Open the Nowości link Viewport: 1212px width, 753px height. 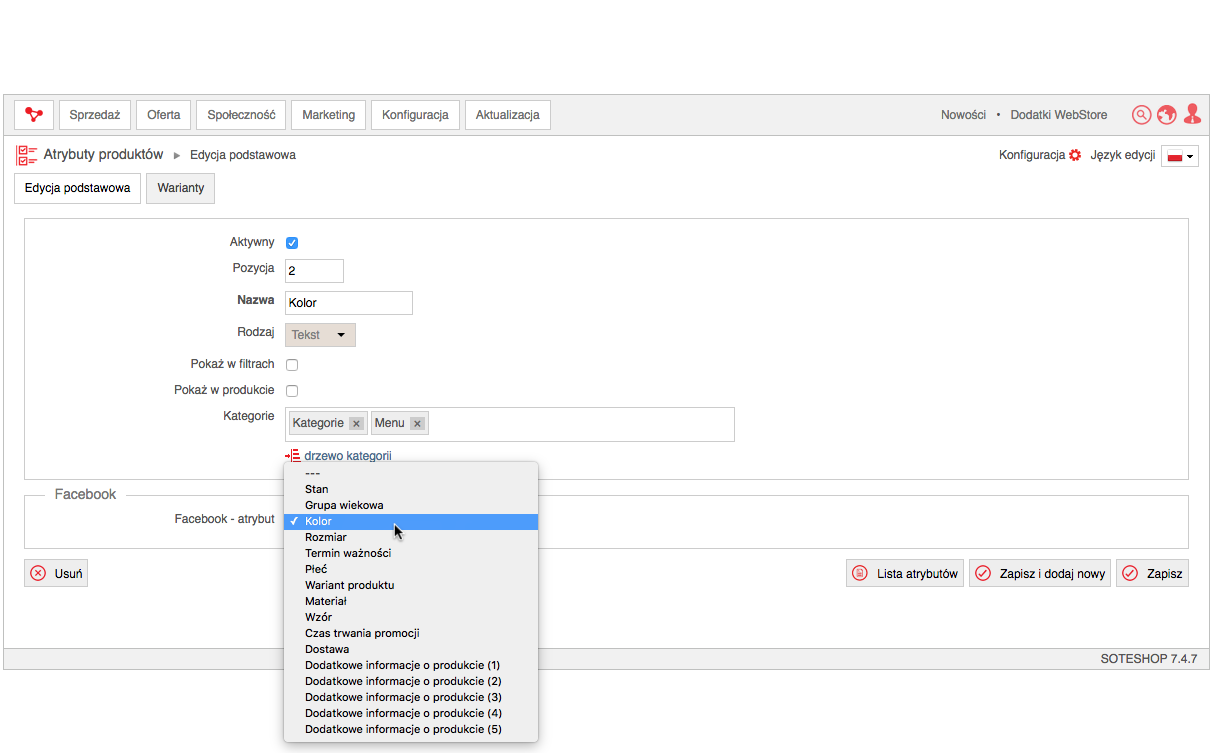point(964,115)
